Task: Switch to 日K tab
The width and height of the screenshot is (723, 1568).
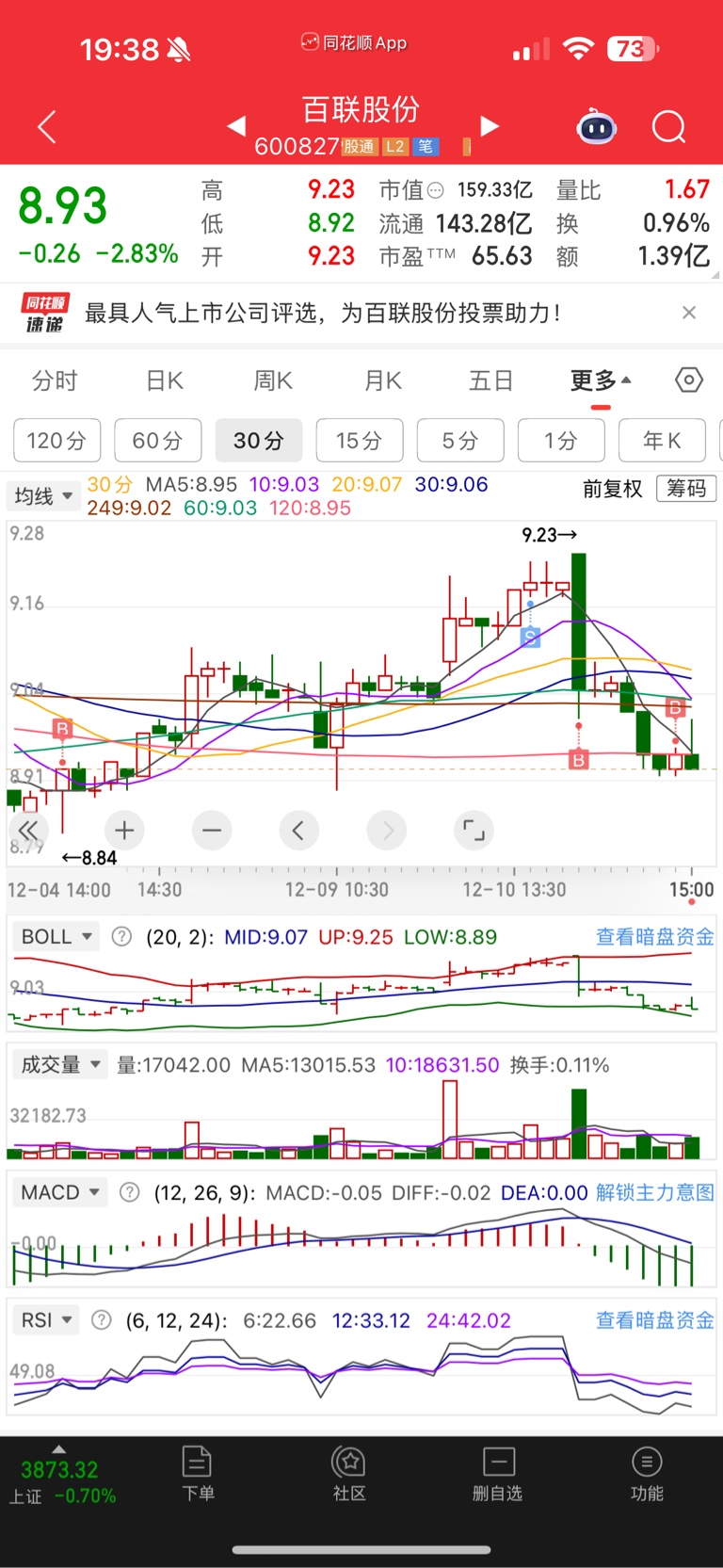Action: 165,380
